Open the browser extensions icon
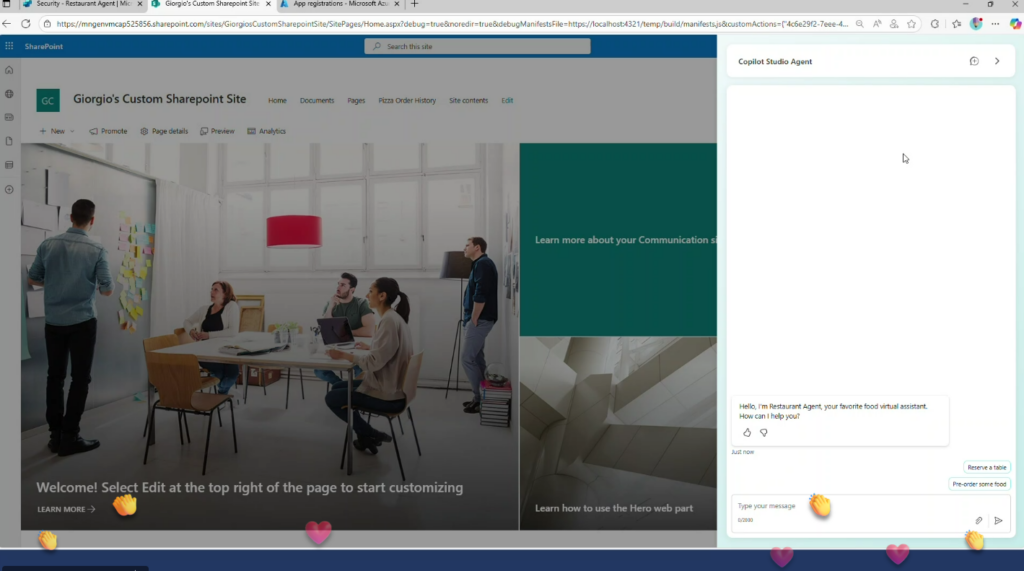This screenshot has height=571, width=1024. (x=935, y=24)
